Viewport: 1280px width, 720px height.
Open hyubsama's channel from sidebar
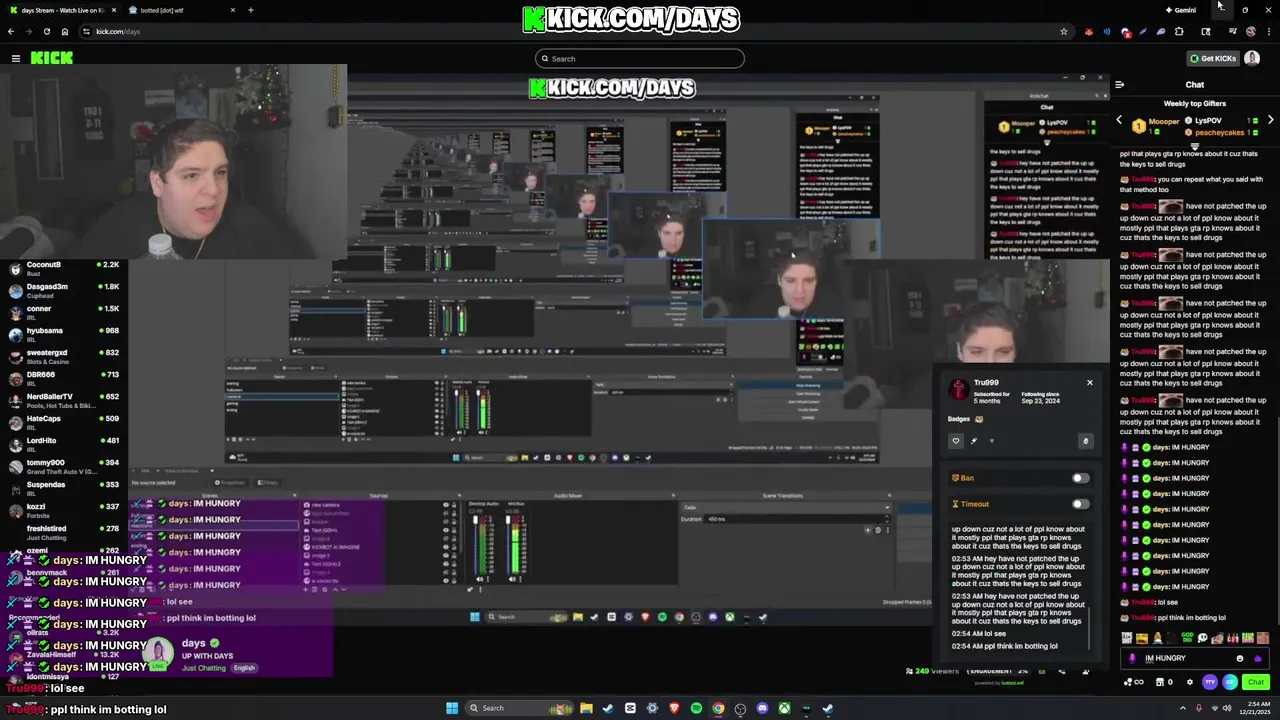pos(64,335)
